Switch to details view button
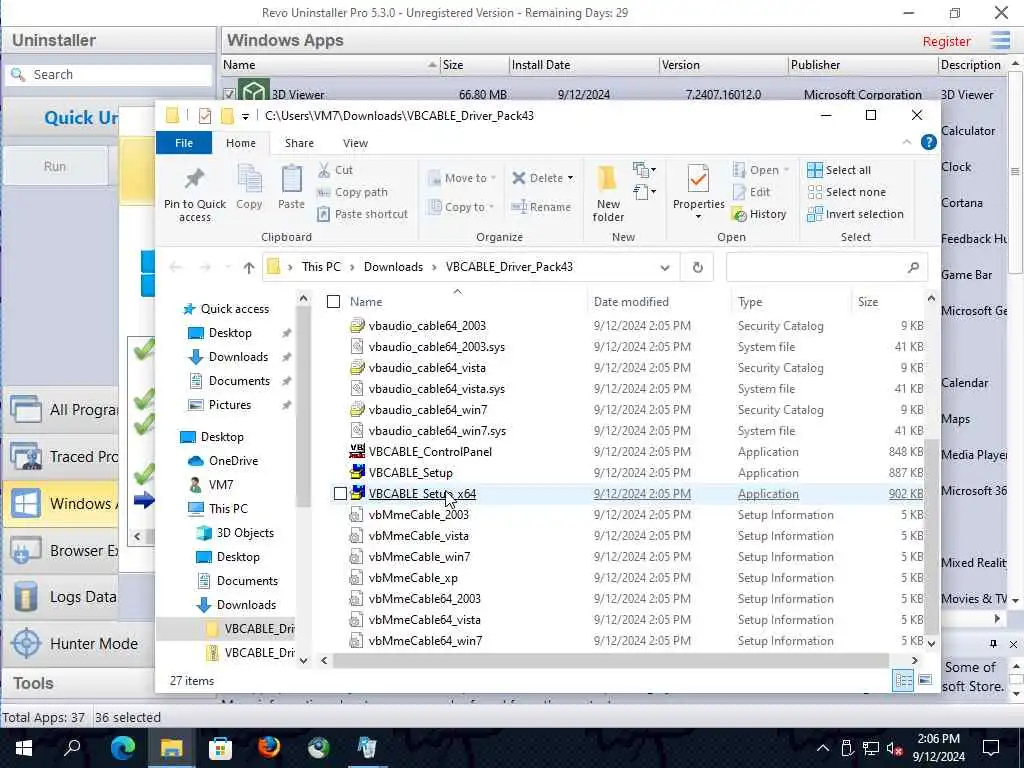The height and width of the screenshot is (768, 1024). pos(904,680)
